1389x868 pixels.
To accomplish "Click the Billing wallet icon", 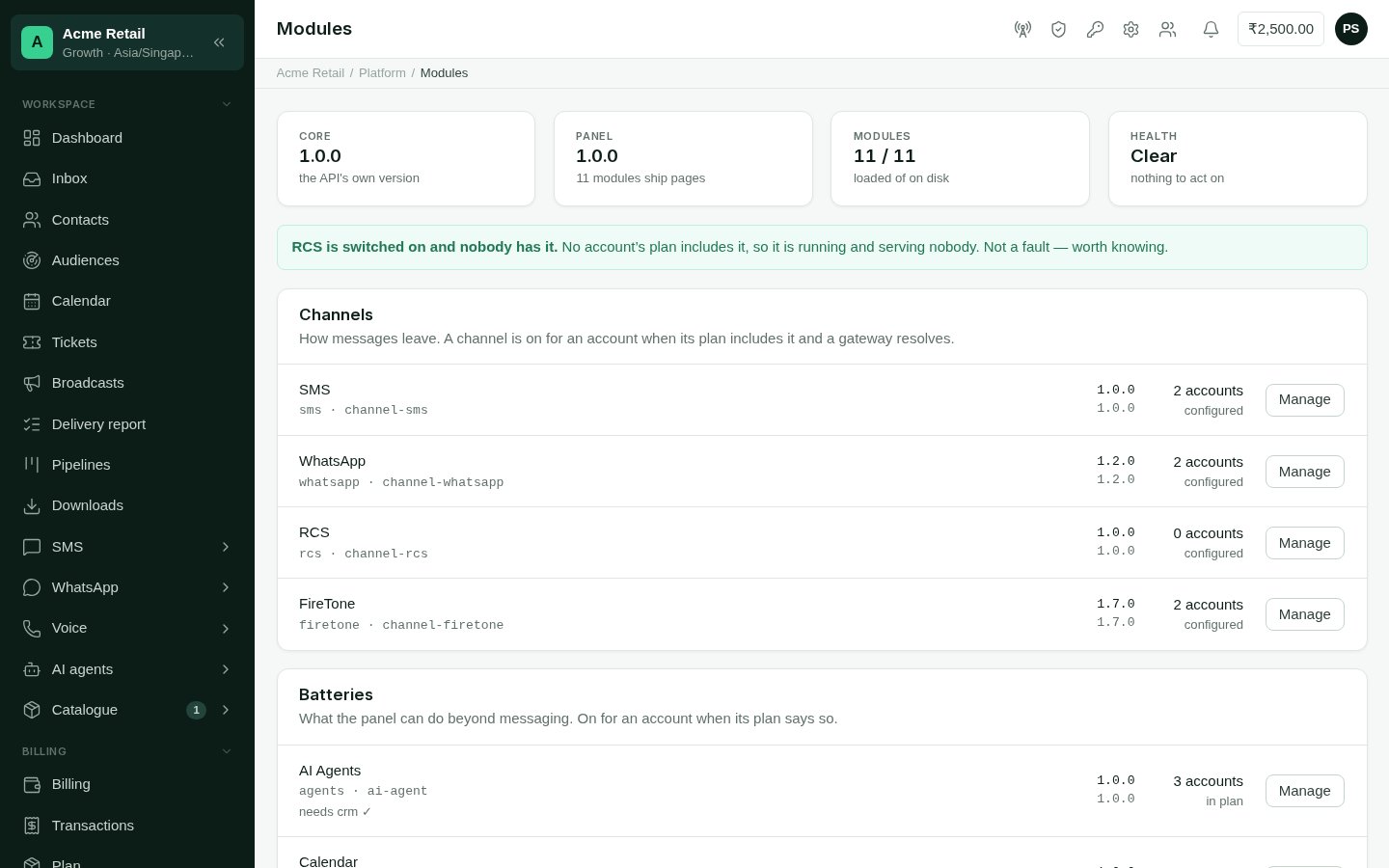I will (32, 784).
